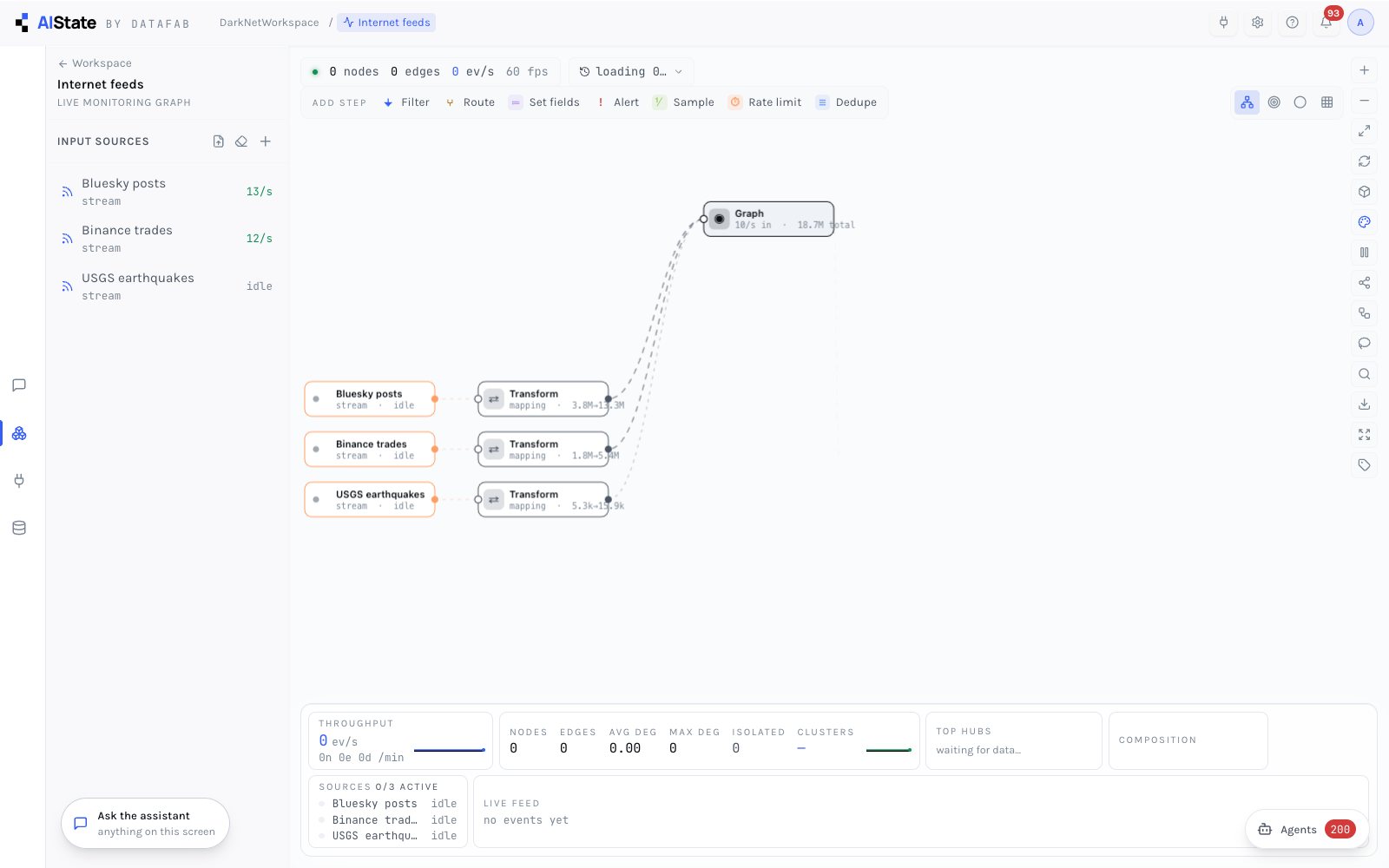
Task: Click the circular refresh arrows icon
Action: pos(1364,161)
